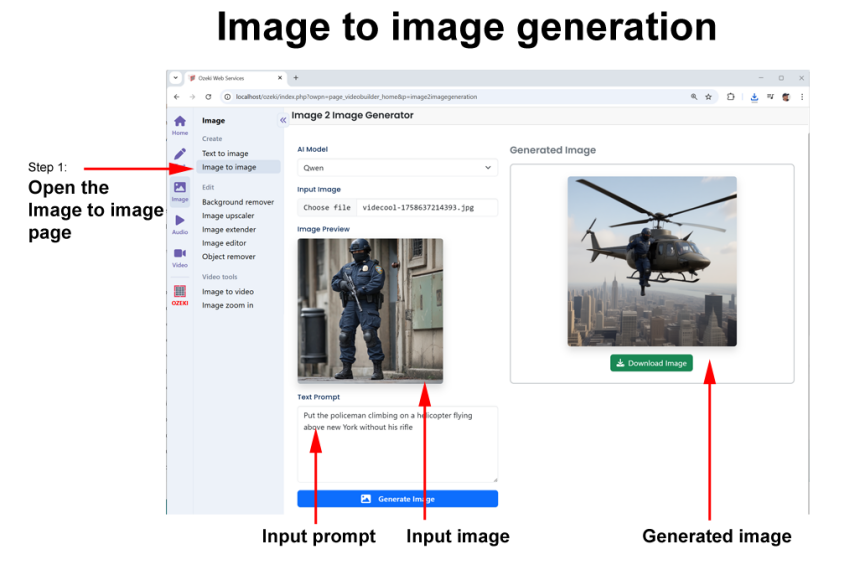Expand the AI Model Qwen dropdown
The width and height of the screenshot is (859, 567).
pyautogui.click(x=397, y=168)
